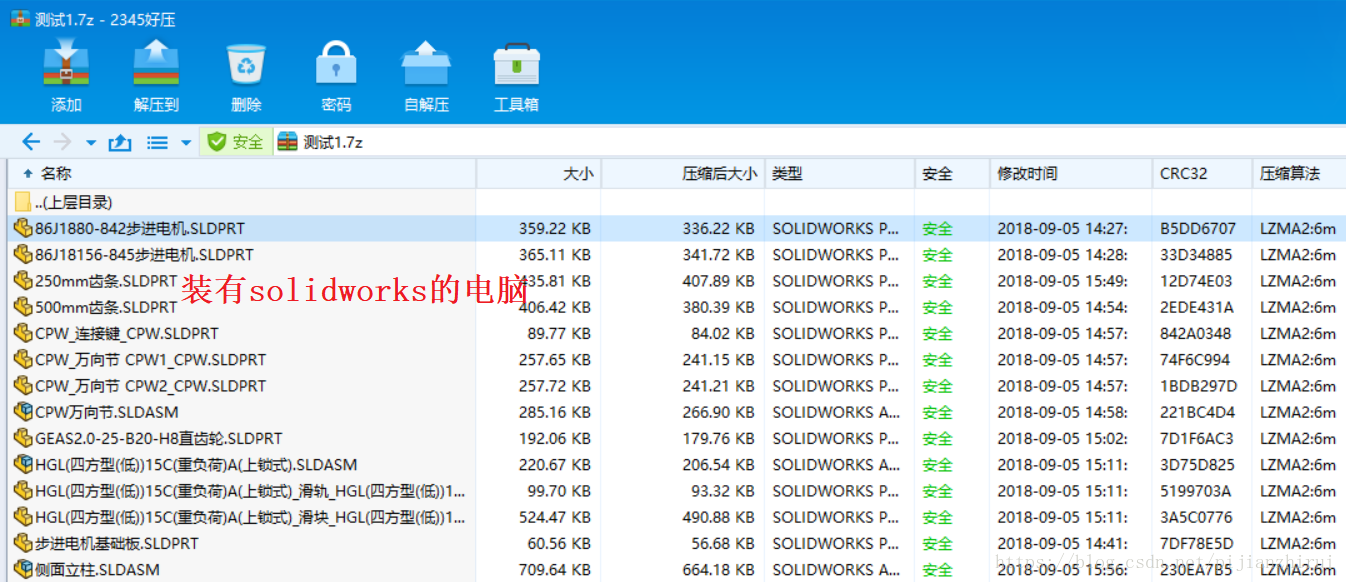Click the 自解压 (Self-extract) icon
The height and width of the screenshot is (582, 1346).
(426, 64)
